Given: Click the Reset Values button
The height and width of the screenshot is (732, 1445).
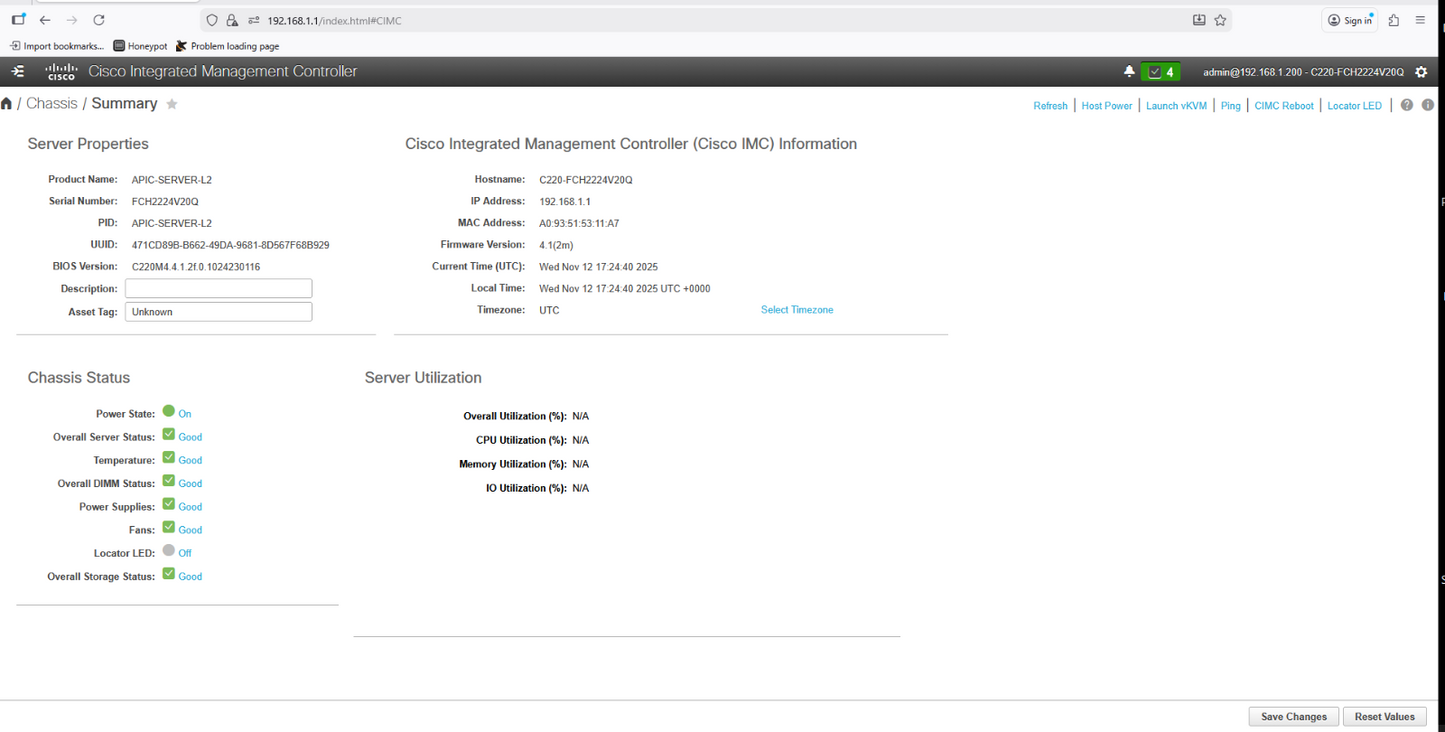Looking at the screenshot, I should (1385, 717).
